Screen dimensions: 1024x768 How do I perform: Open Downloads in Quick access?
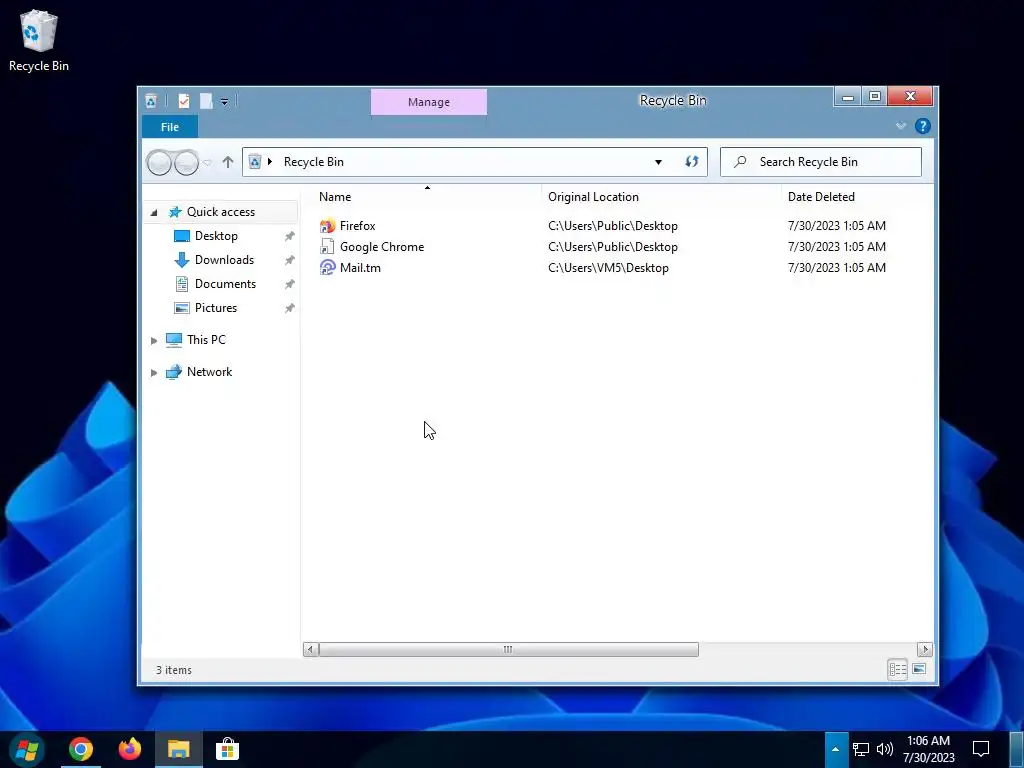pyautogui.click(x=224, y=260)
